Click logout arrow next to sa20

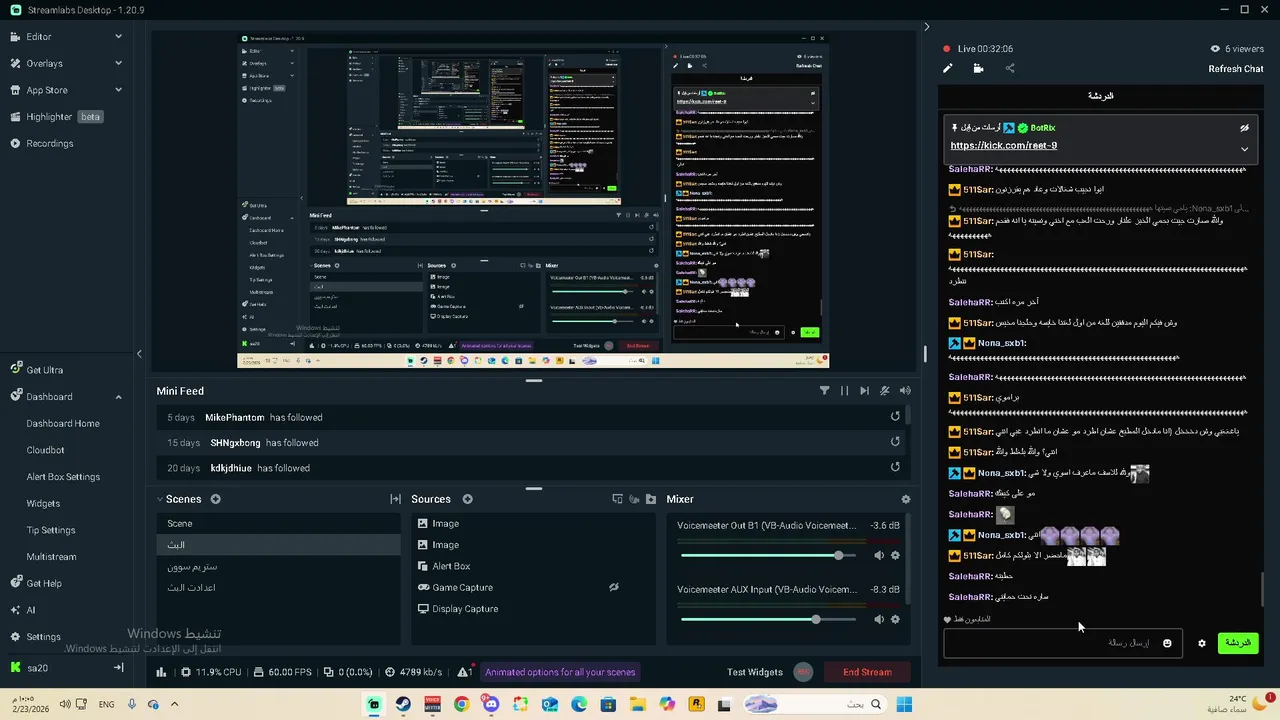(x=118, y=668)
